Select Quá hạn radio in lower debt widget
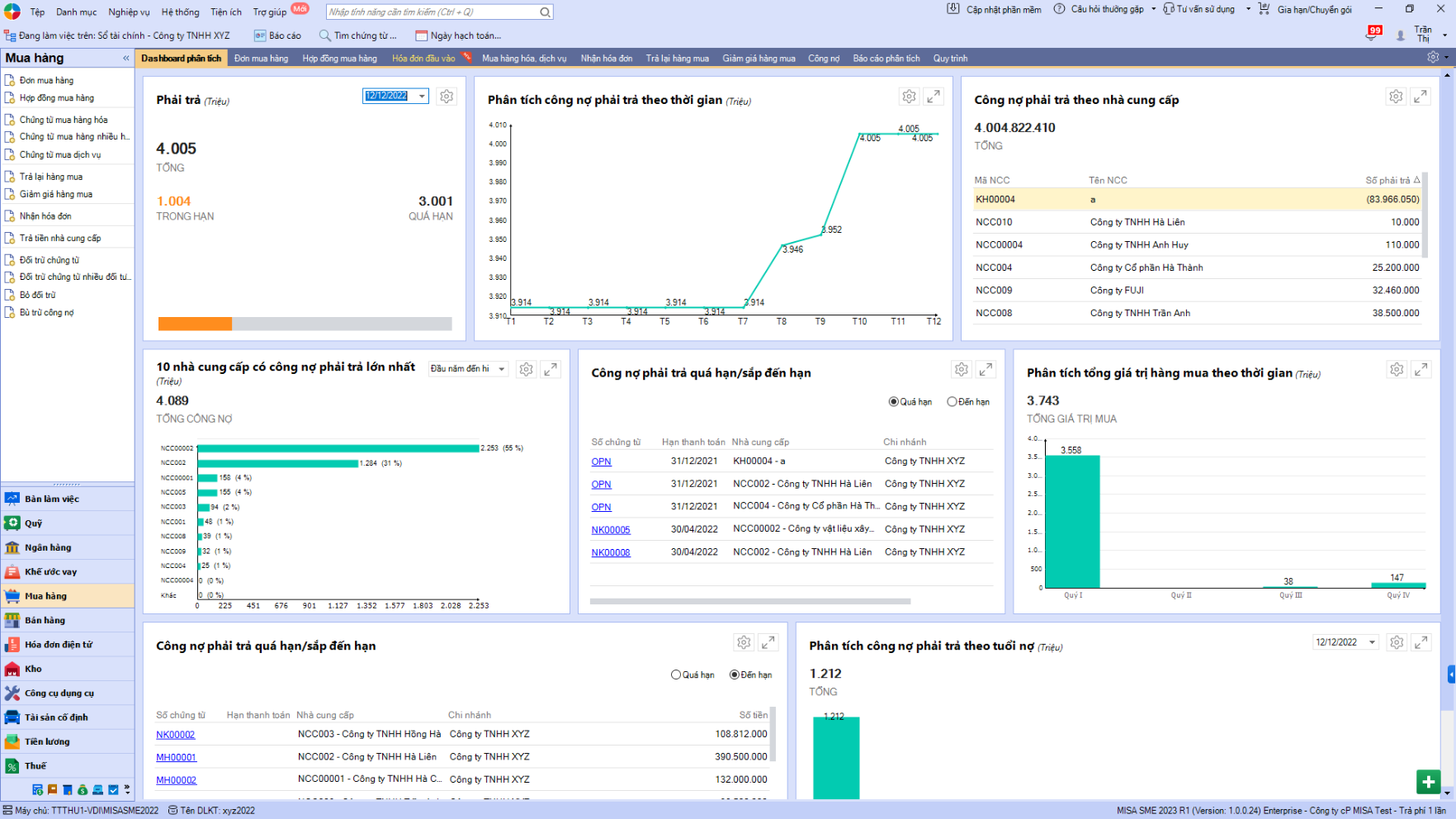 point(676,675)
